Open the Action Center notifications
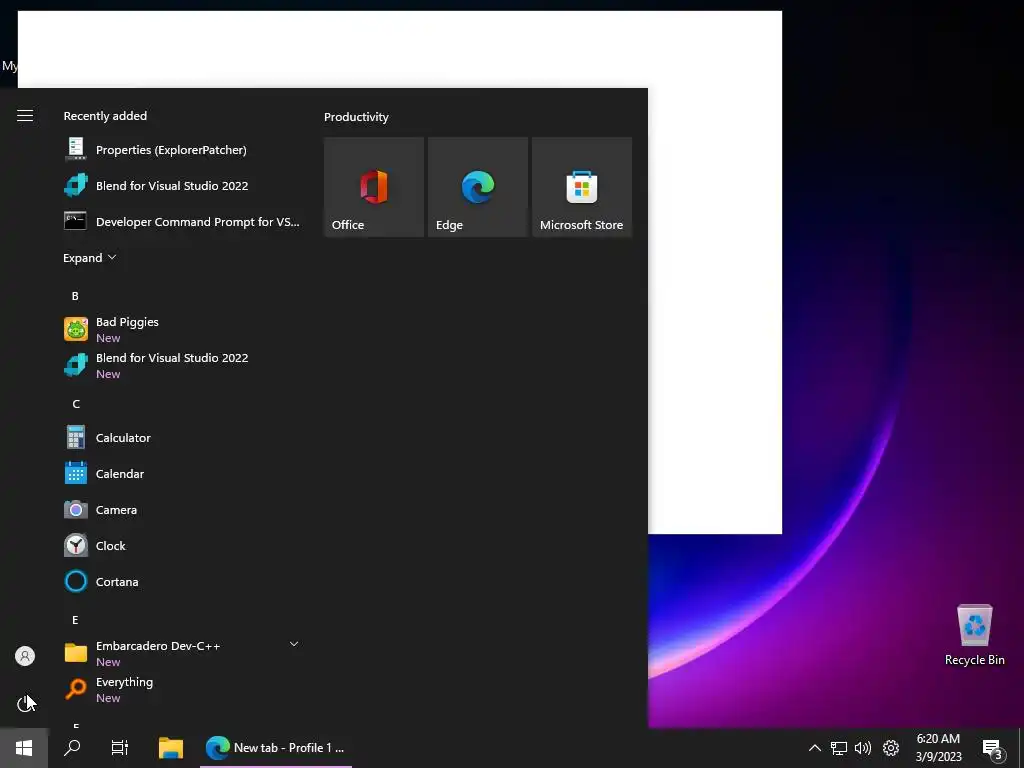 point(993,749)
